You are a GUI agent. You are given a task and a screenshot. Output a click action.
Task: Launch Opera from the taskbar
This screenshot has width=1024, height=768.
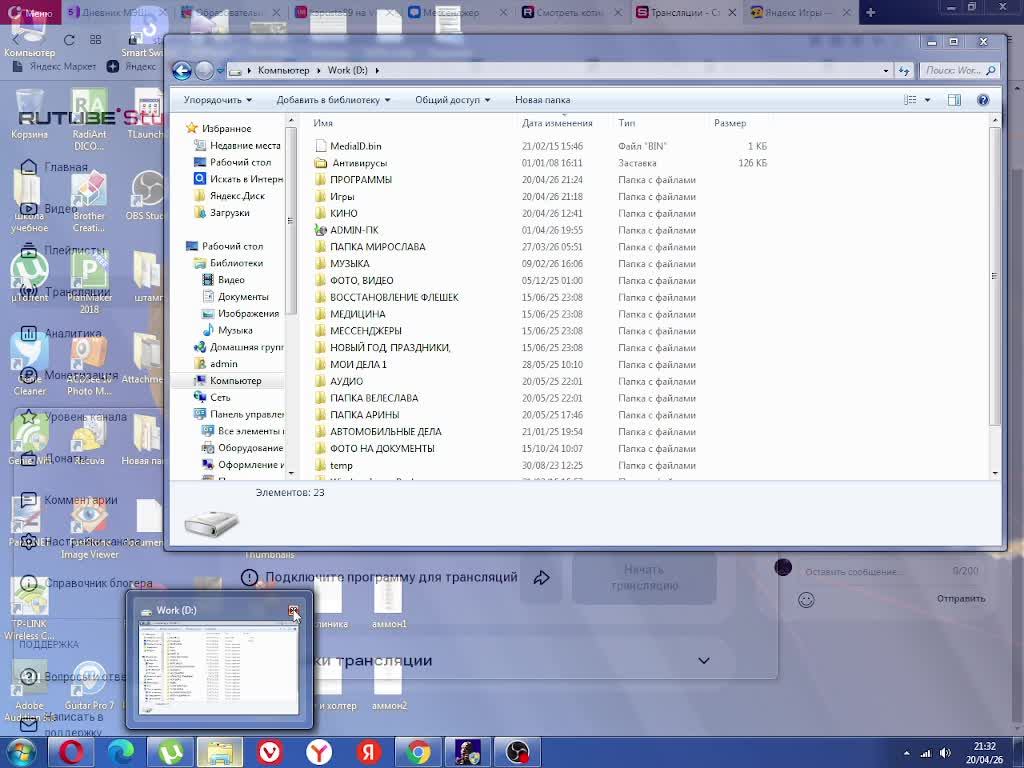point(71,752)
